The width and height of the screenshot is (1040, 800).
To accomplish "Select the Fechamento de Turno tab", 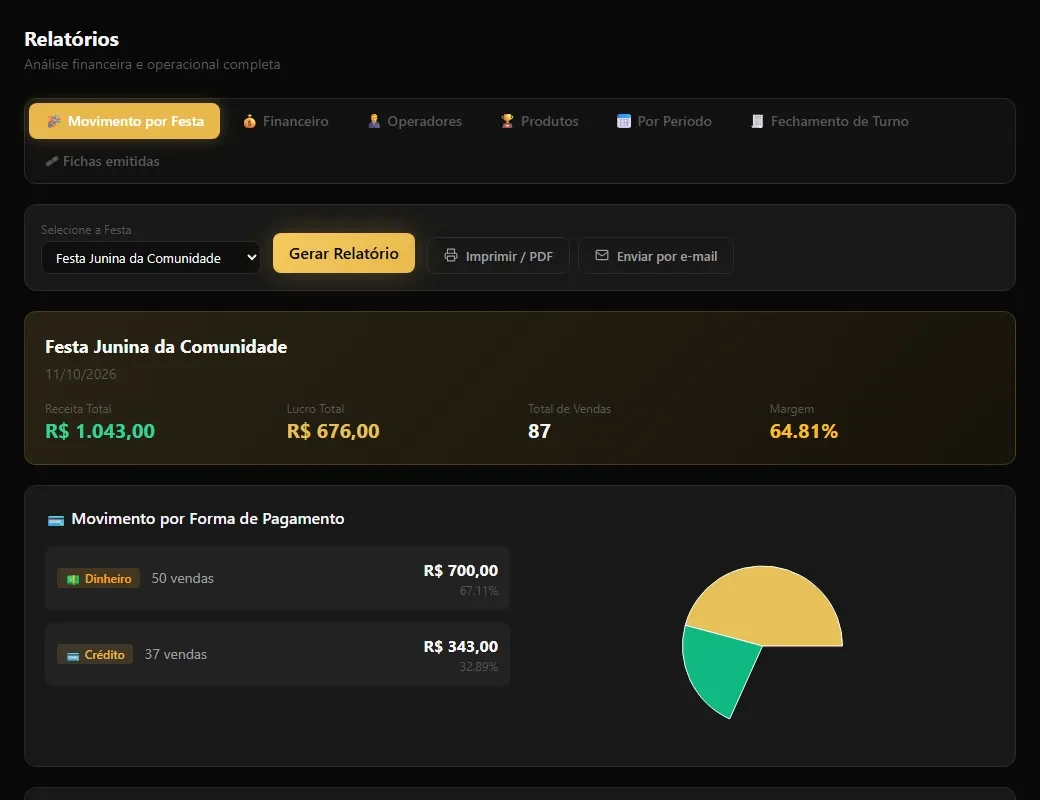I will coord(830,121).
